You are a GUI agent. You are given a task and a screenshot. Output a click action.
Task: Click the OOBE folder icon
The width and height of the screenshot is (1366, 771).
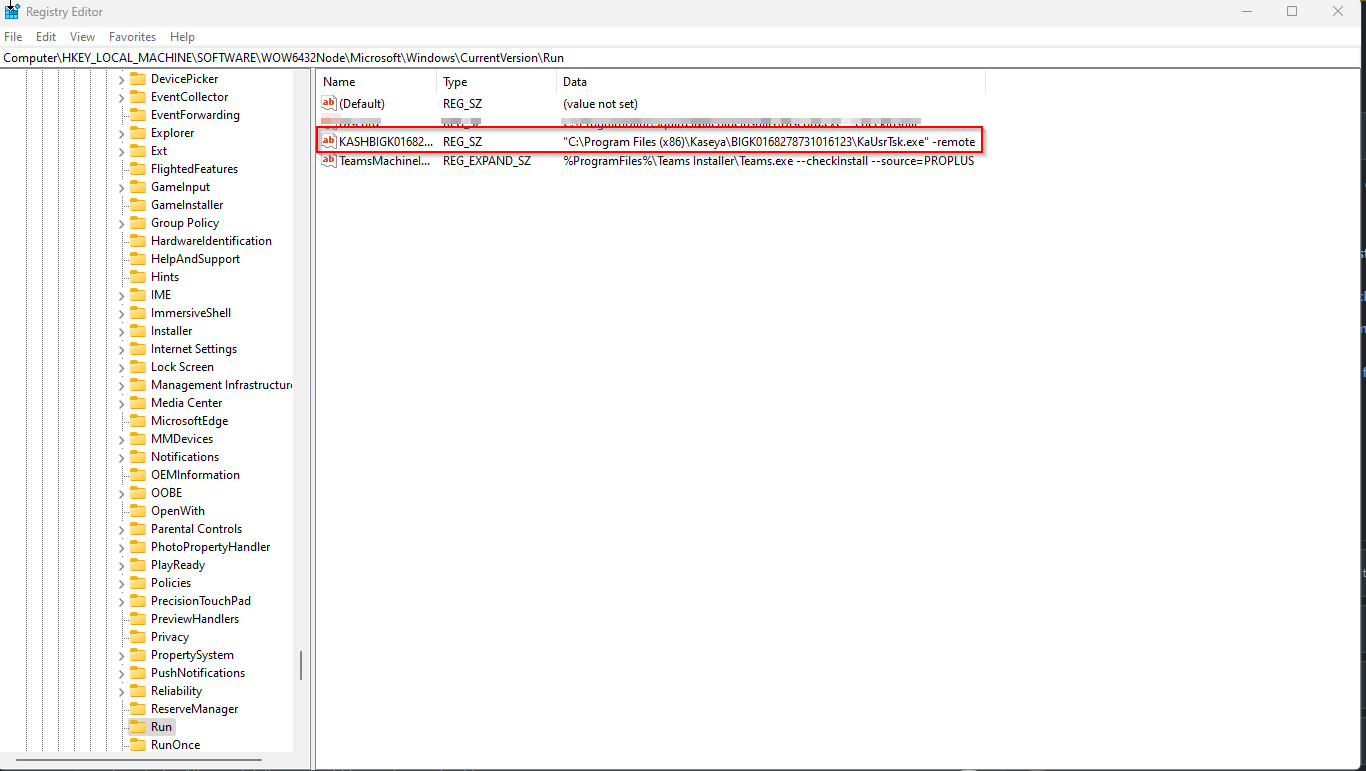point(138,493)
